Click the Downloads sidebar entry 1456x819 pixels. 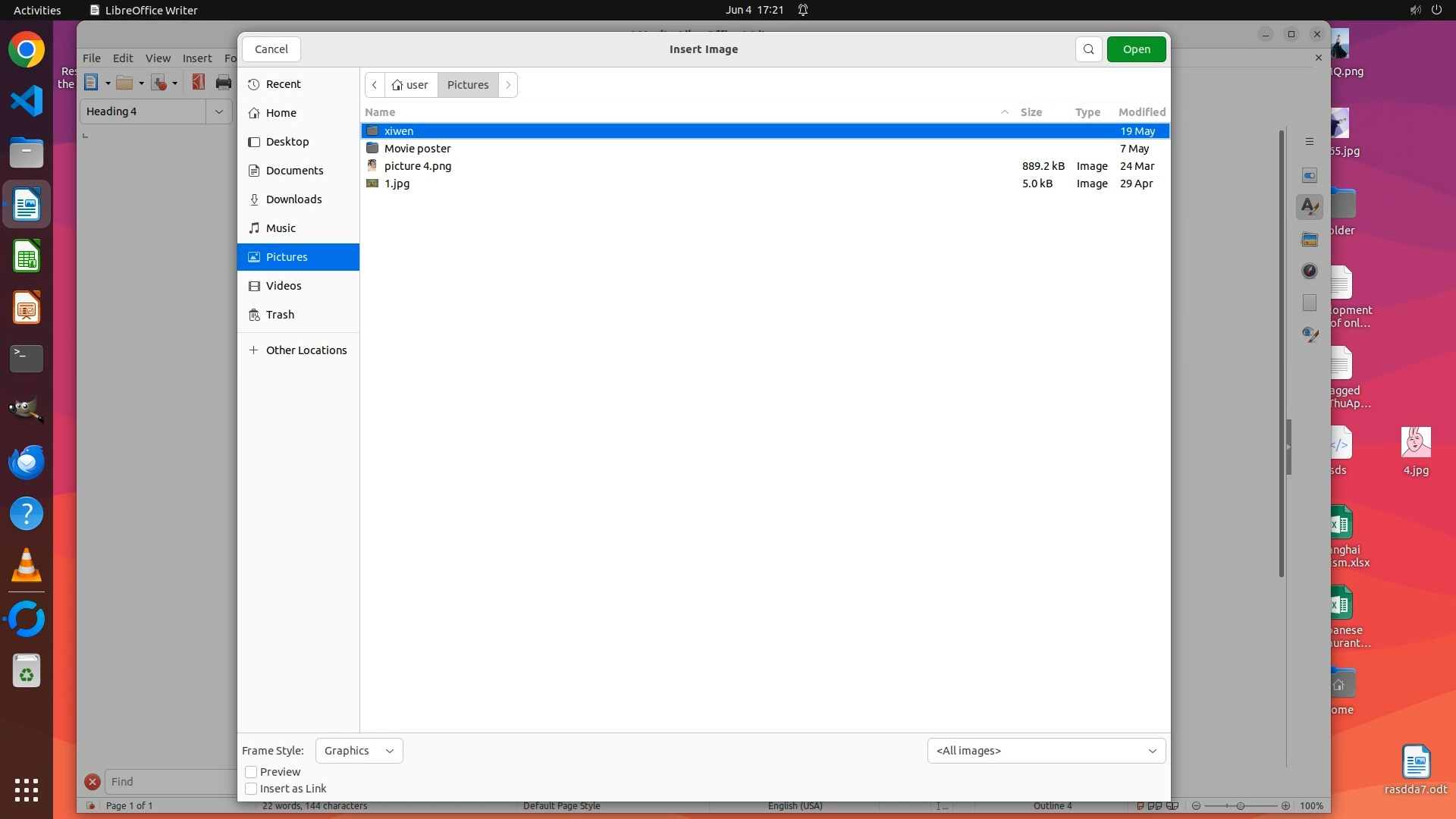293,199
